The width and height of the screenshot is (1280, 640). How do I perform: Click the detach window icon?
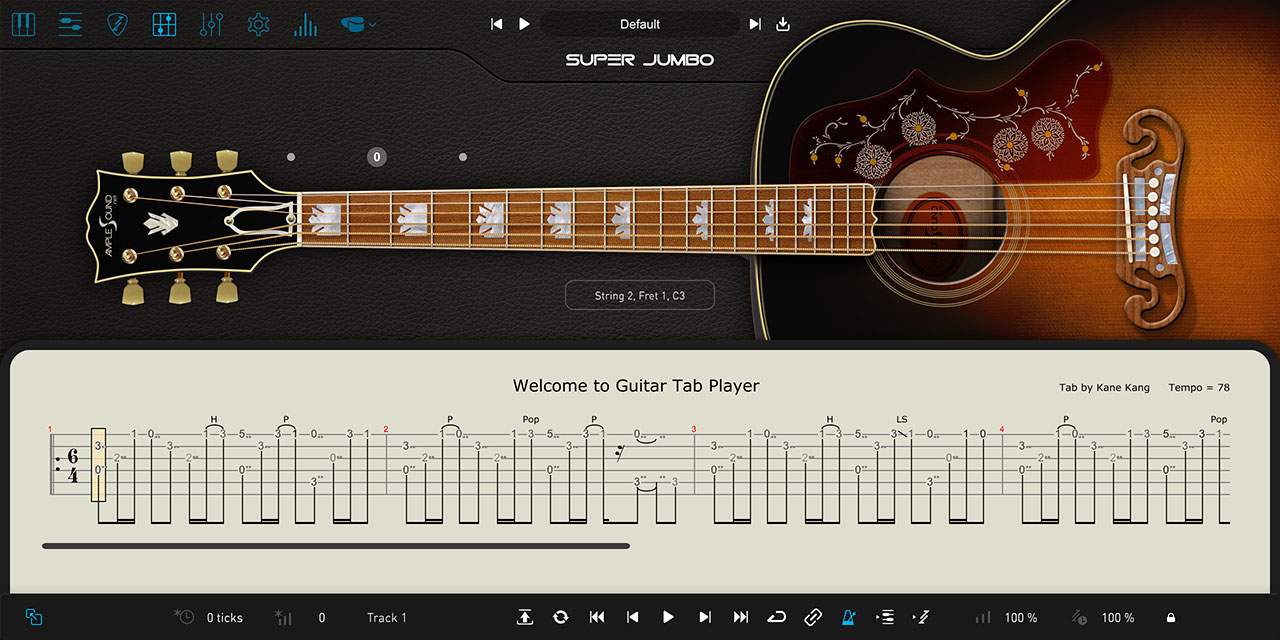point(34,618)
